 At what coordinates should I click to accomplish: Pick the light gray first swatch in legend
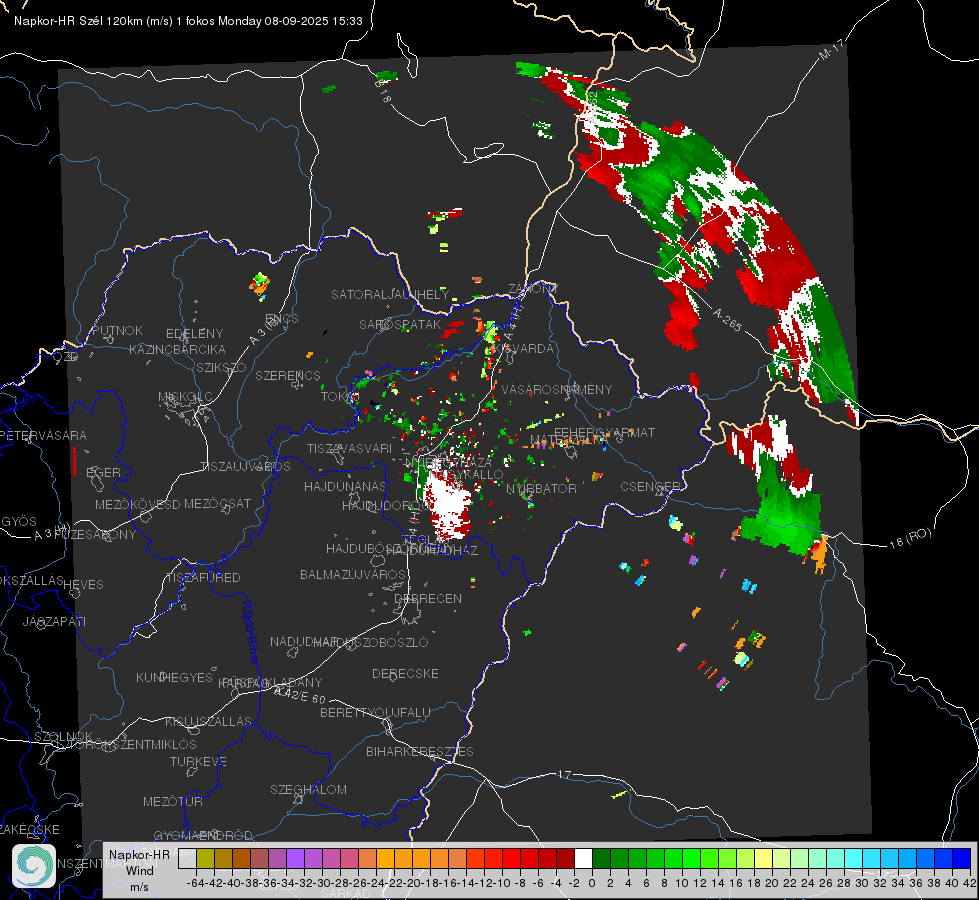[x=187, y=858]
